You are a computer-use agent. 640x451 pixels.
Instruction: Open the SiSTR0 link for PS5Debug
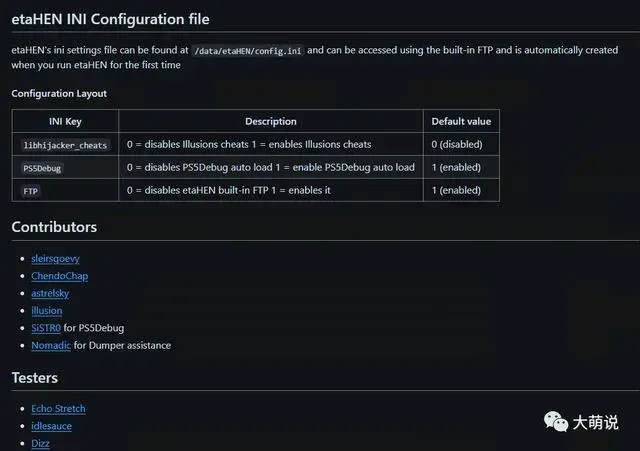[x=46, y=328]
